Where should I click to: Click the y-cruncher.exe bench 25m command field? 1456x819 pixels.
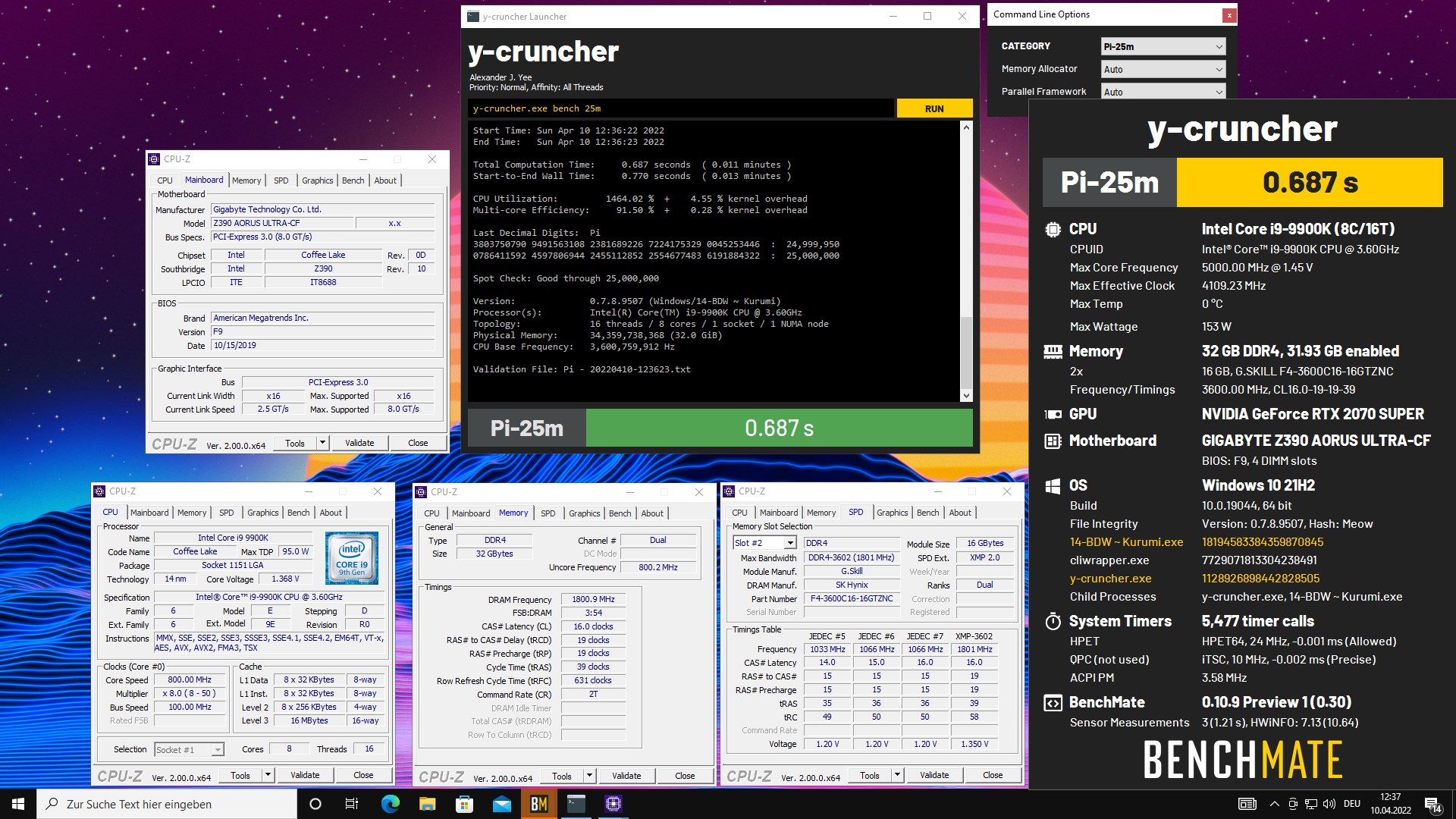point(680,108)
